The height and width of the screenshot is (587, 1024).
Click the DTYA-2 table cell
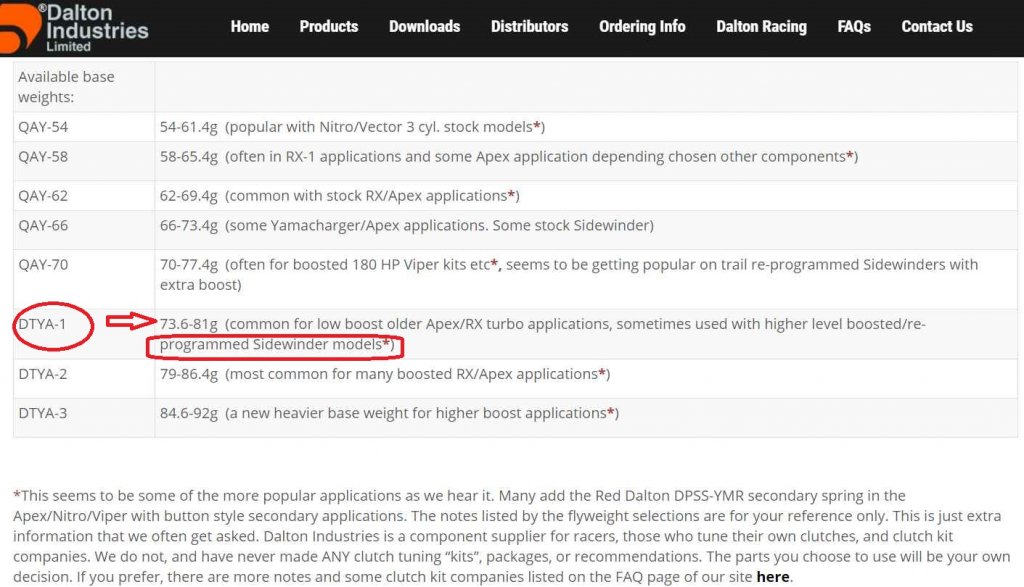[x=84, y=378]
